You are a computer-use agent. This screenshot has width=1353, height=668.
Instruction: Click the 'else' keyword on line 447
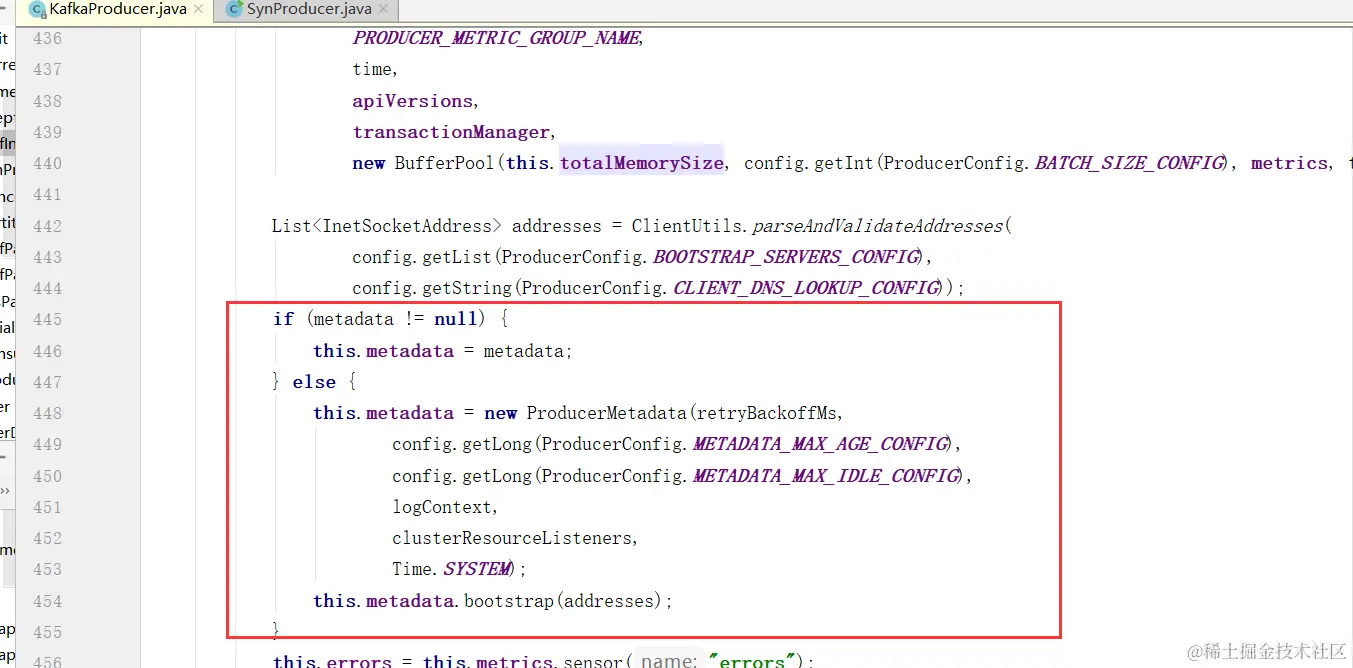314,382
